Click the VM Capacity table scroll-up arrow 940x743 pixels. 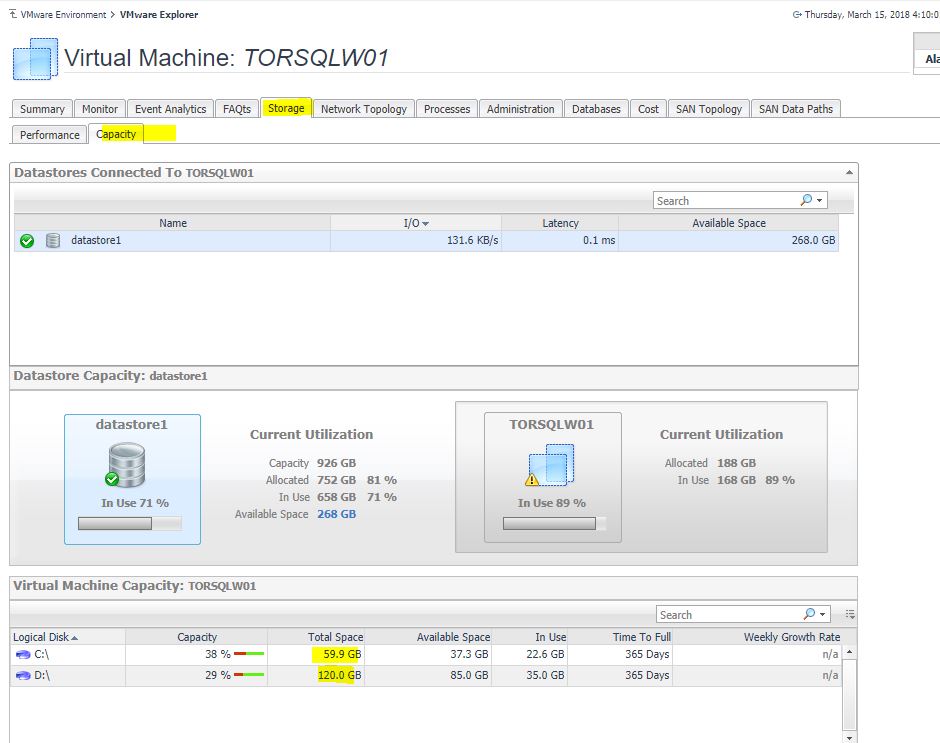849,652
